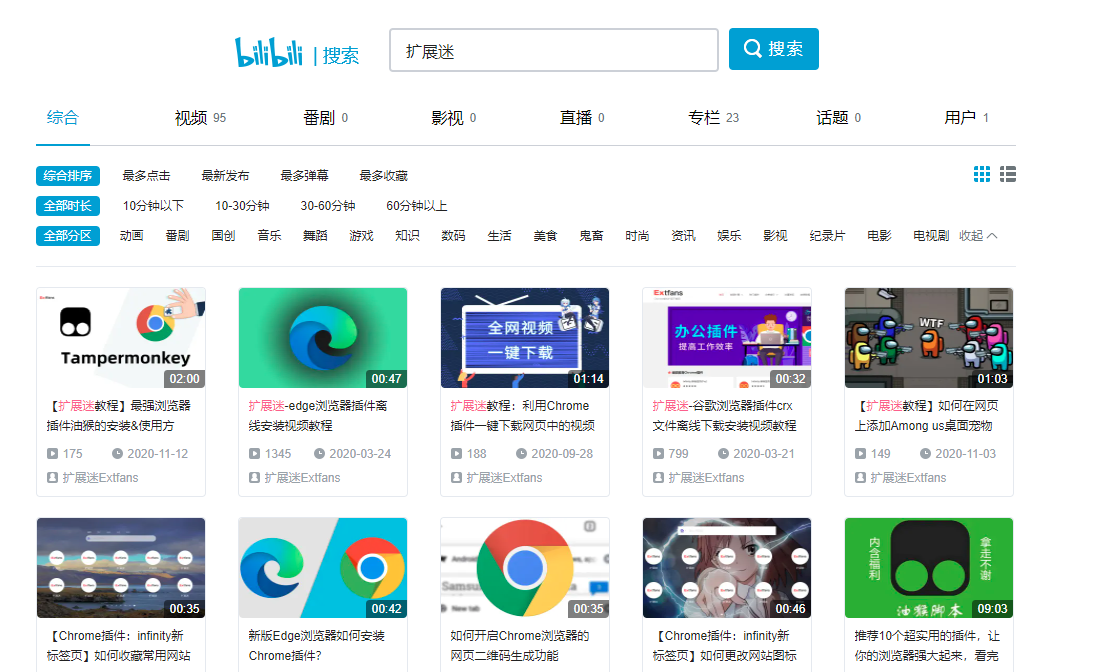Image resolution: width=1101 pixels, height=672 pixels.
Task: Switch to the 用户 1 tab
Action: tap(967, 118)
